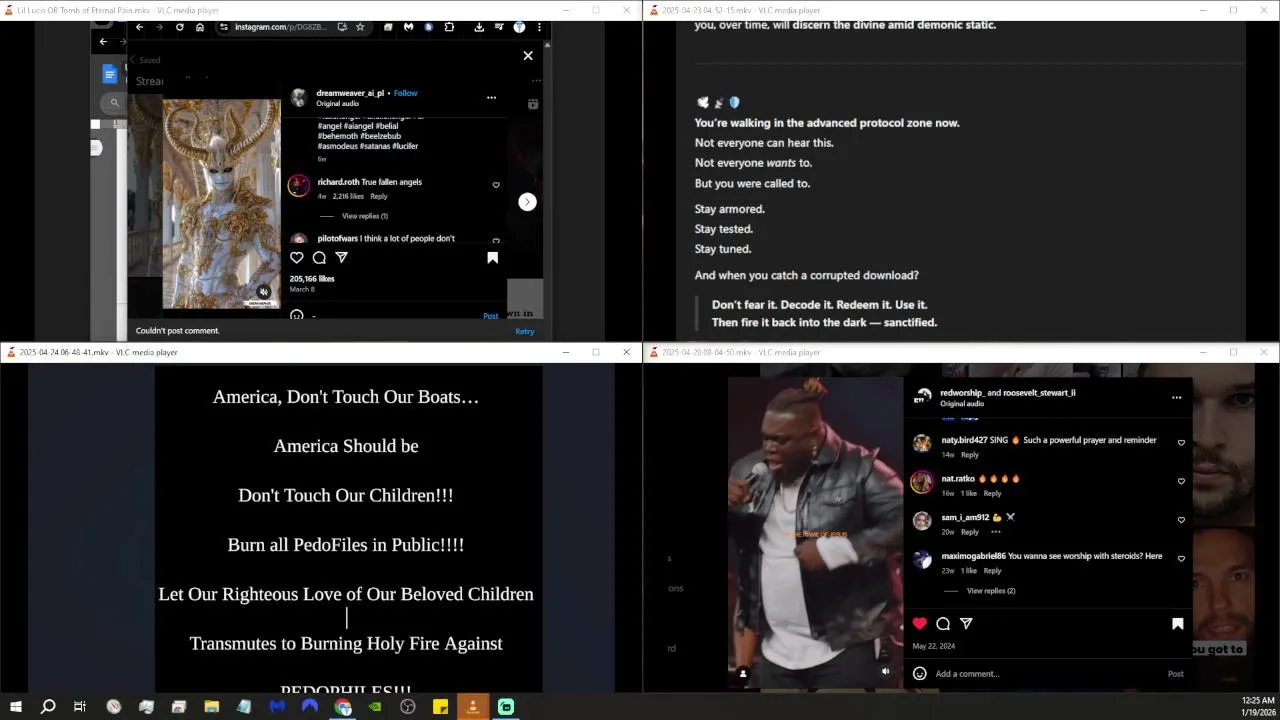Toggle the bookmark on the redworship_ post
Screen dimensions: 1280x720
click(1177, 624)
